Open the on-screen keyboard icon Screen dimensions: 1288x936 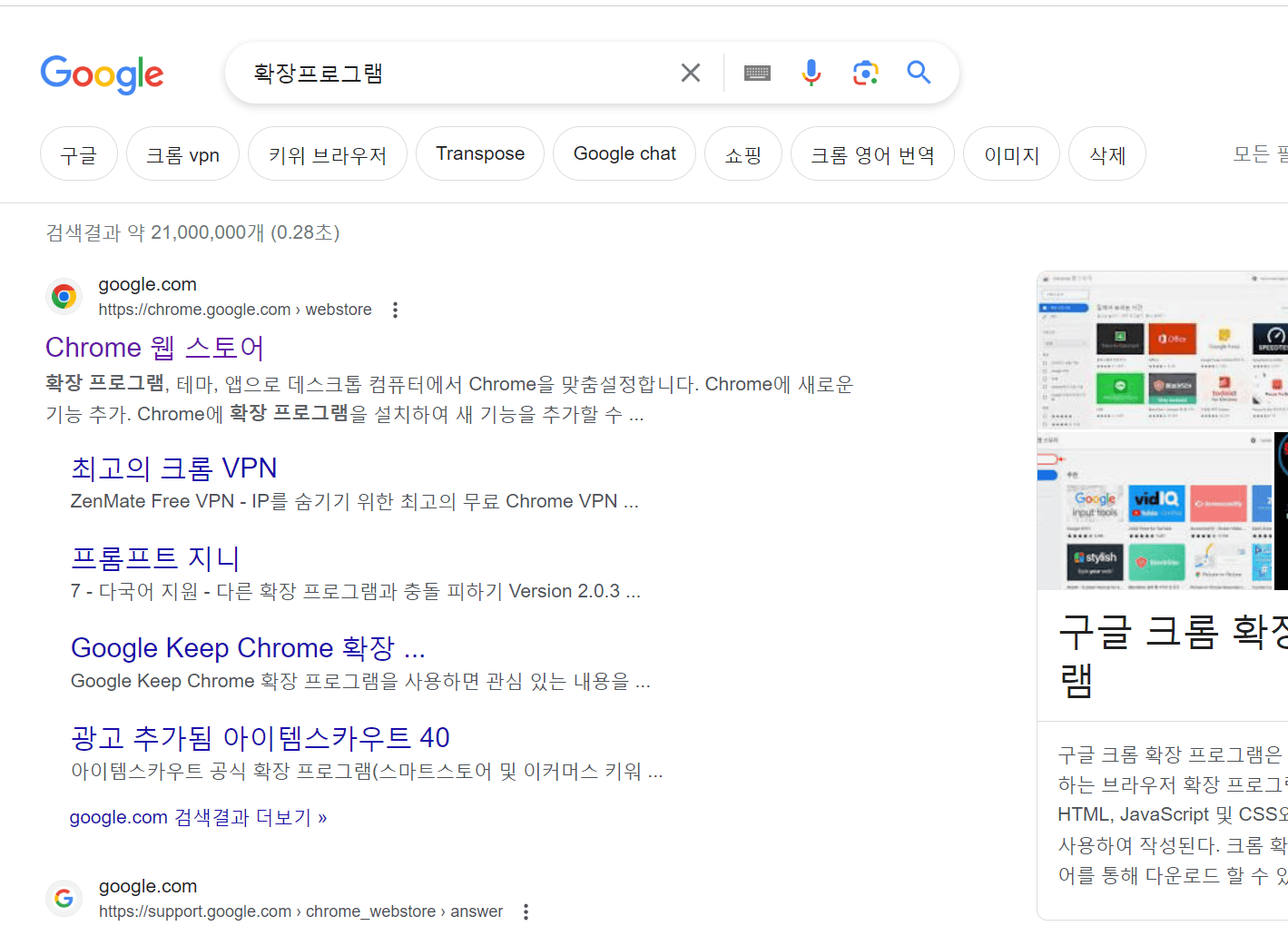pyautogui.click(x=757, y=73)
